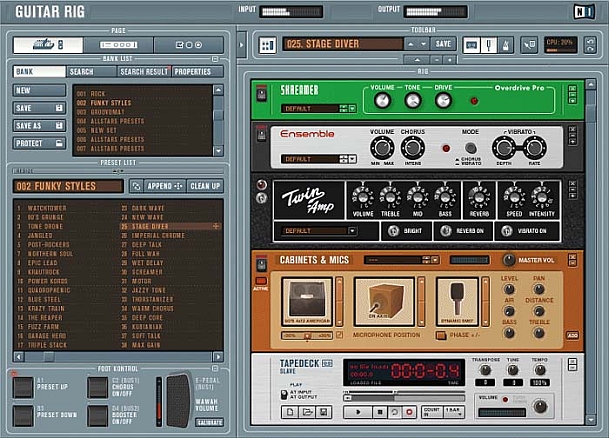The height and width of the screenshot is (438, 609).
Task: Open the Twin Amp Default preset dropdown
Action: tap(352, 231)
